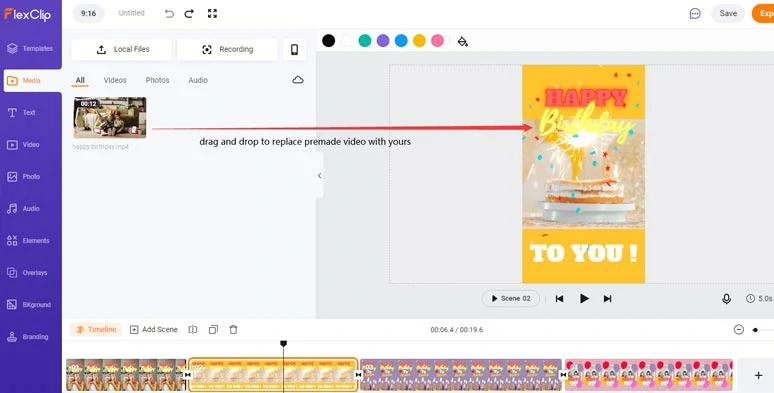774x393 pixels.
Task: Select the teal green color swatch
Action: (365, 41)
